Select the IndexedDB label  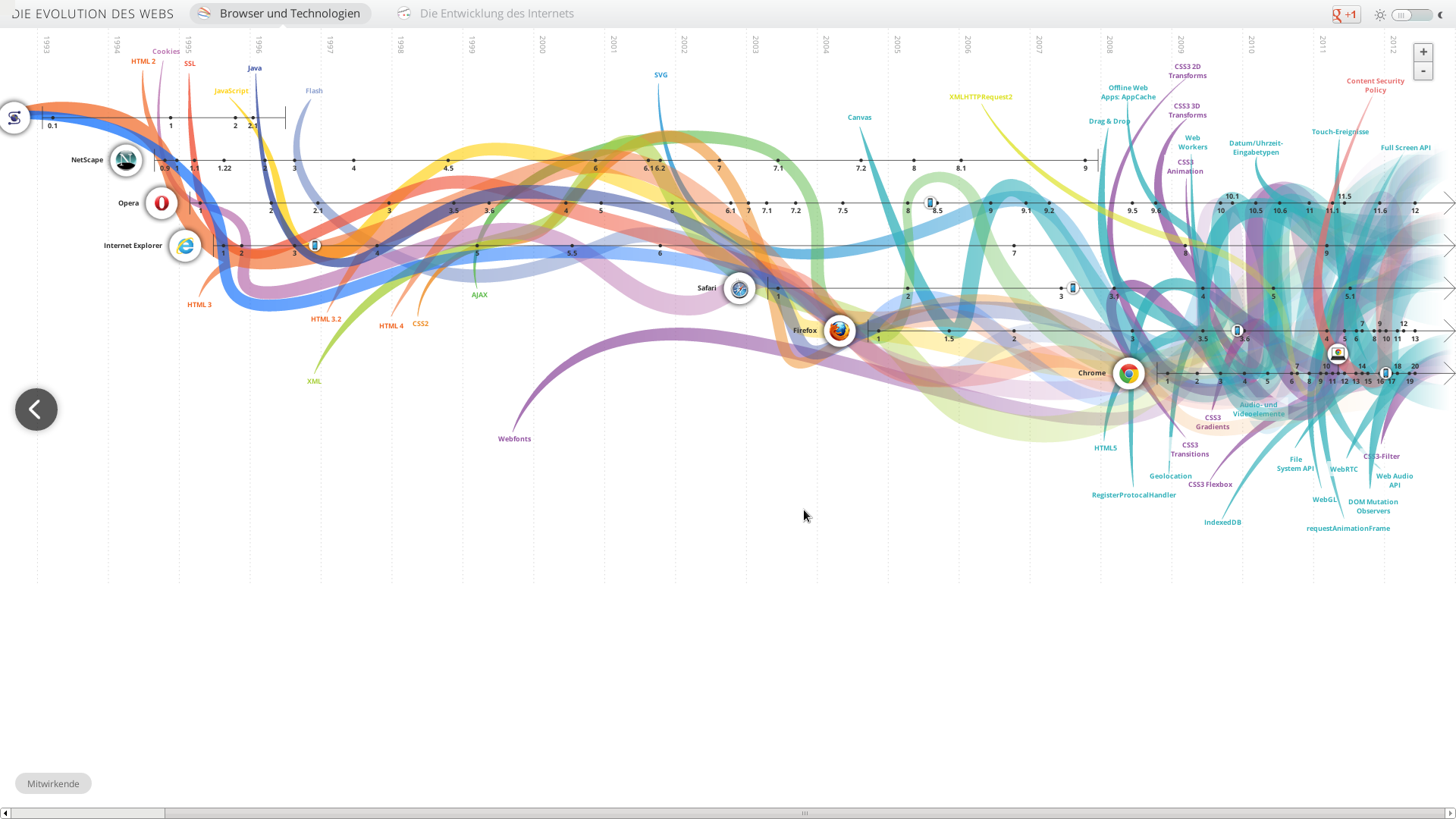point(1222,522)
